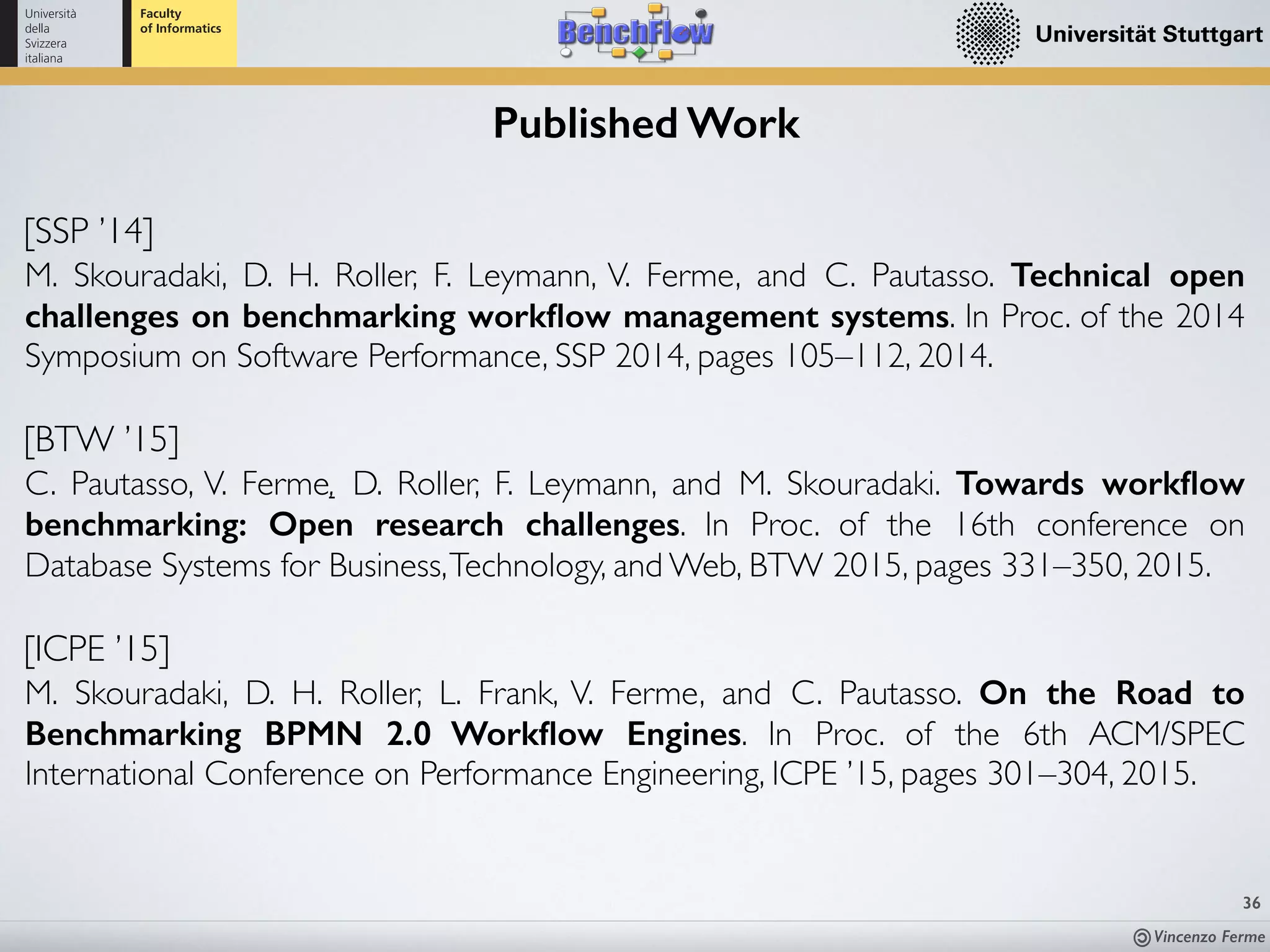1270x952 pixels.
Task: Select the [SSP '14] reference label
Action: [x=89, y=232]
